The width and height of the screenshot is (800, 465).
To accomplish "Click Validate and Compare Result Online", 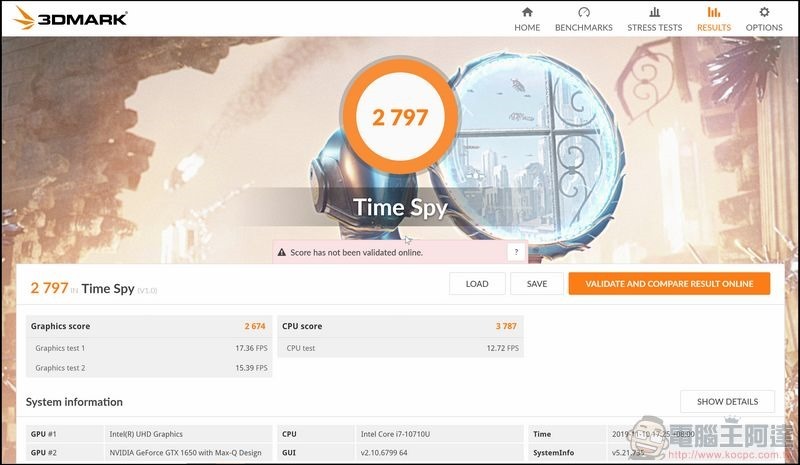I will coord(669,284).
